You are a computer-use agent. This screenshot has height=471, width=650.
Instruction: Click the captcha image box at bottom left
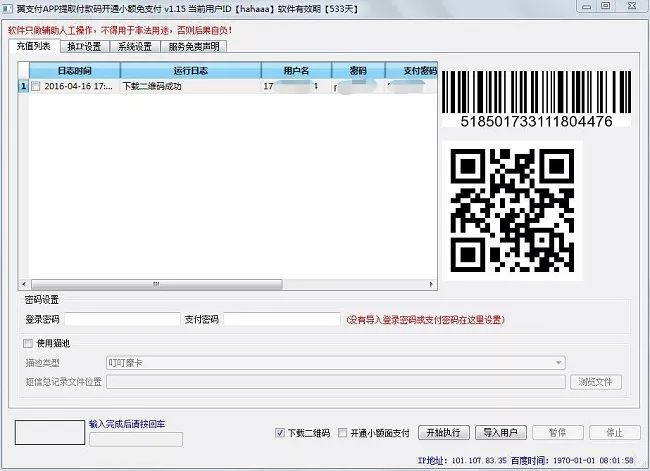[x=50, y=432]
